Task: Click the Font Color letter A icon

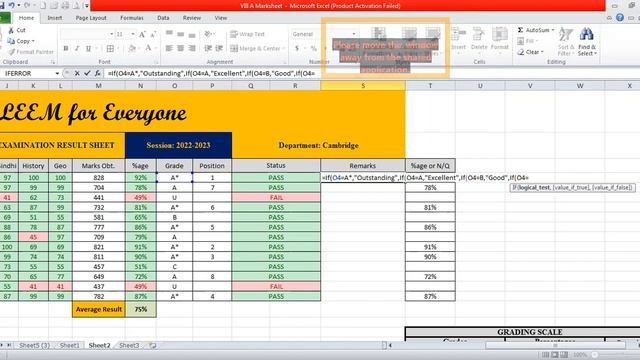Action: (x=148, y=49)
